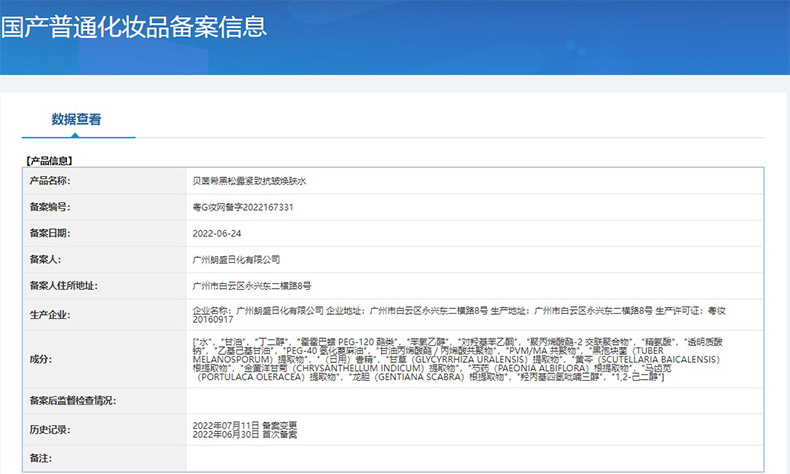This screenshot has height=474, width=790.
Task: Click filer name 广州朗盛日化有限公司
Action: coord(229,259)
